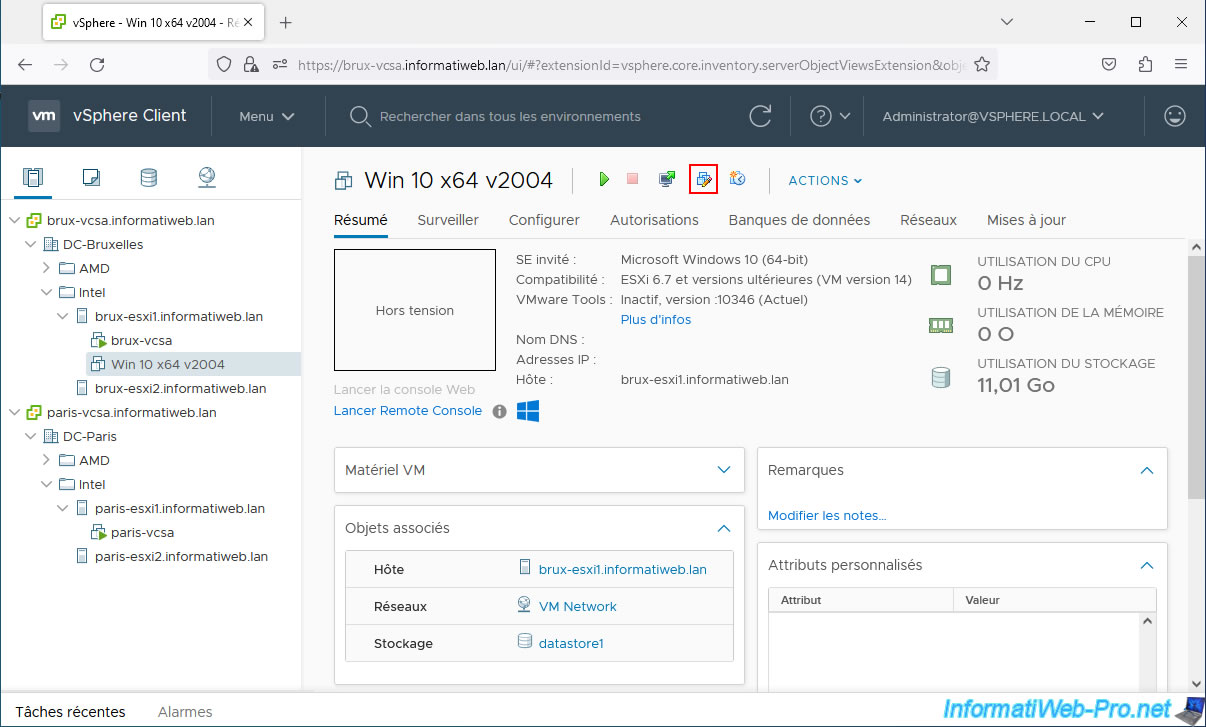Select brux-vcsa VM in the tree
Screen dimensions: 1206x727
[x=141, y=340]
